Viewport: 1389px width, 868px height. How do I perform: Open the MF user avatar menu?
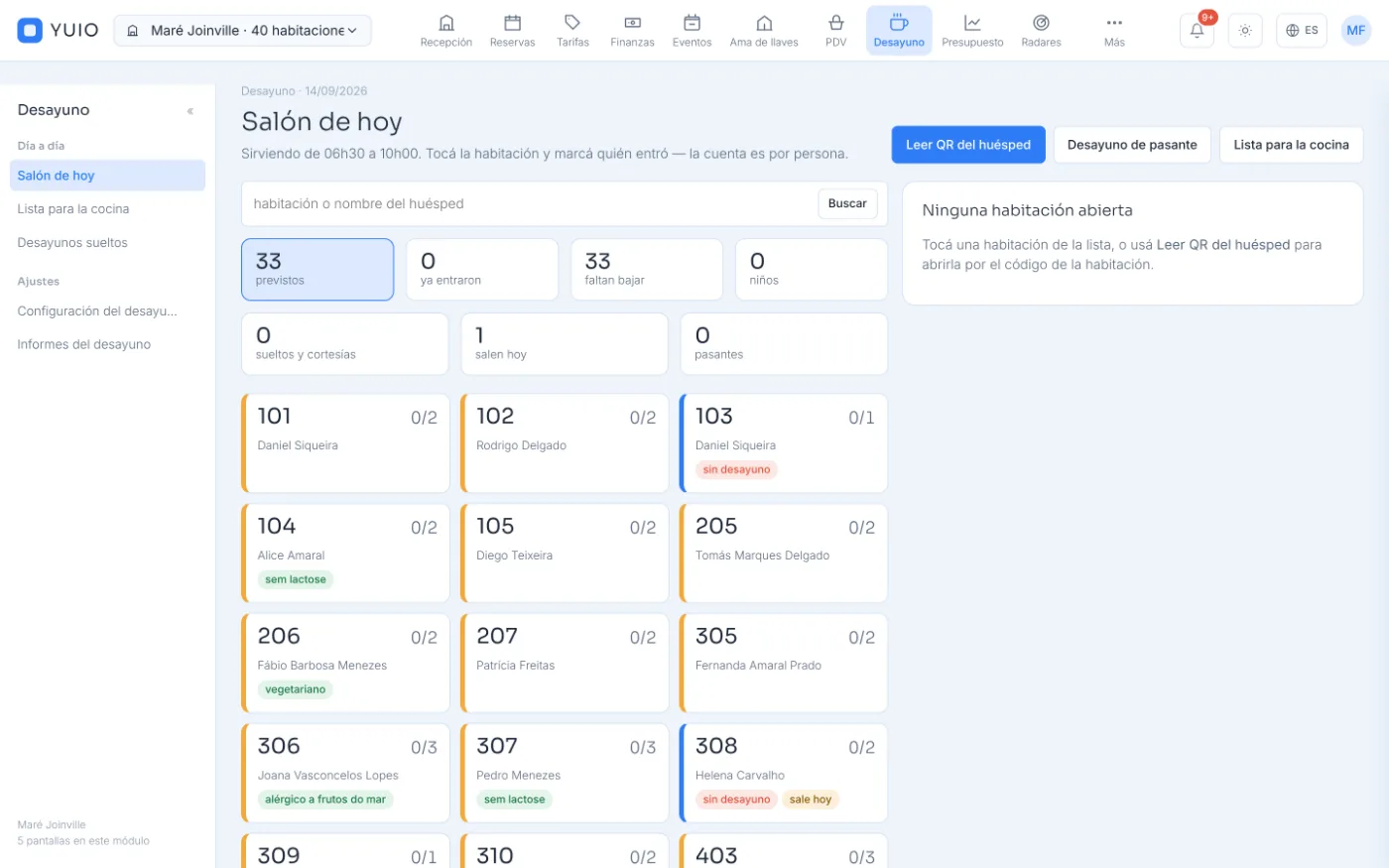coord(1356,31)
